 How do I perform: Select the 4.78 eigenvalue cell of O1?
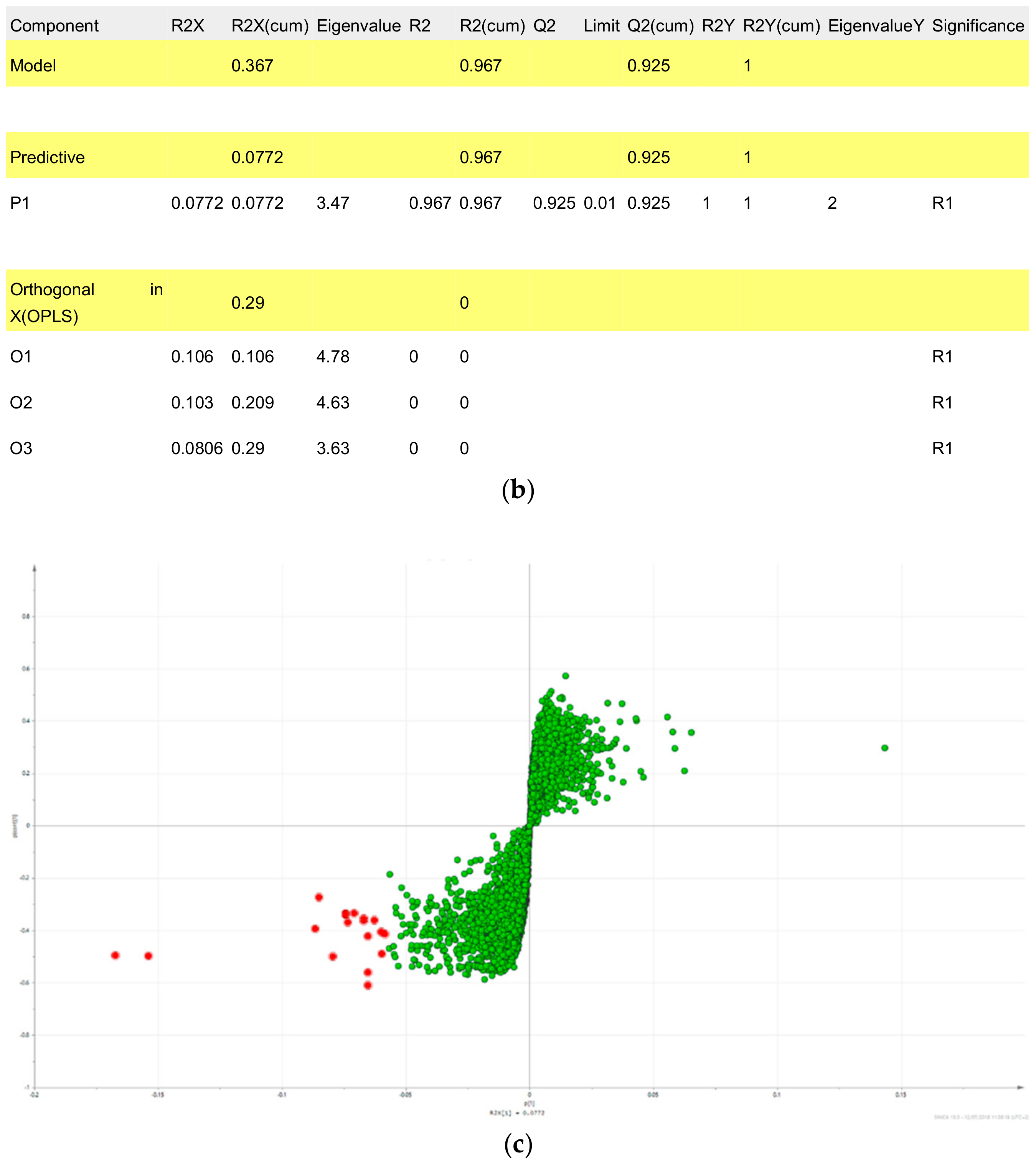[x=333, y=357]
